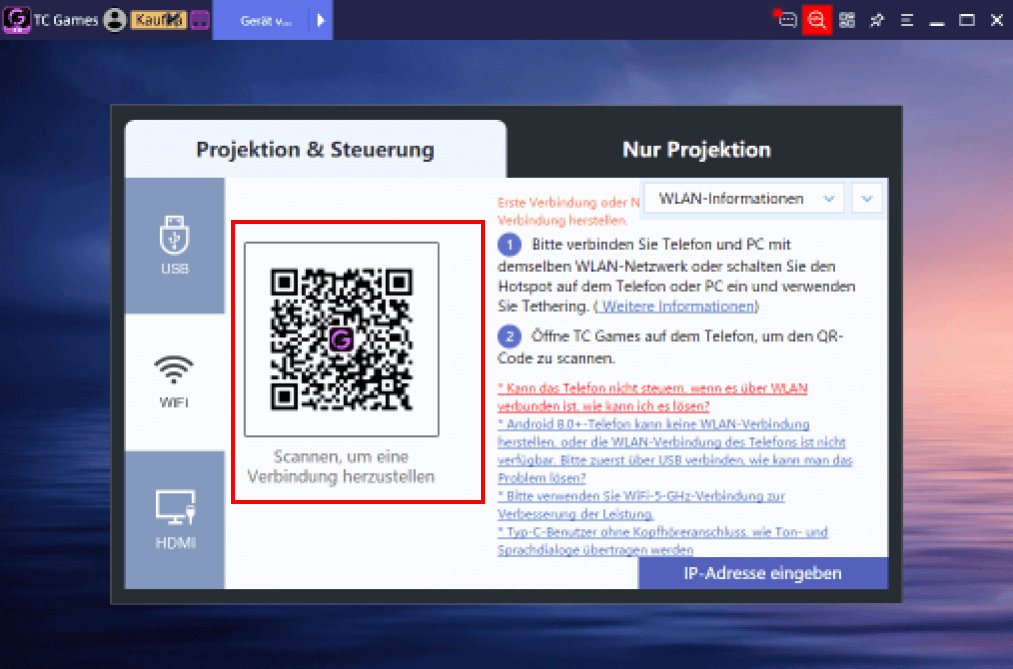The width and height of the screenshot is (1013, 669).
Task: Click step 1 'Bitte verbinden Sie Telefon' text
Action: point(676,276)
